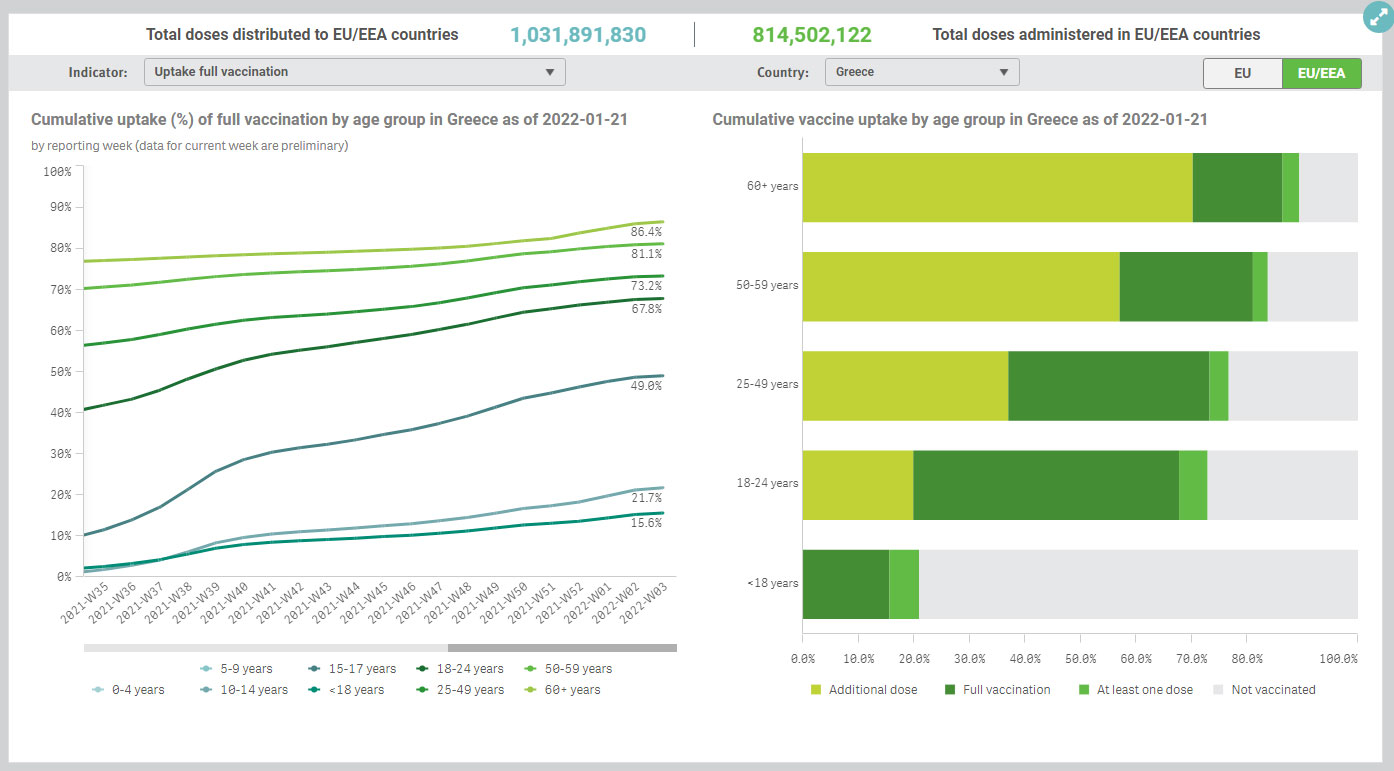Screen dimensions: 1394x771
Task: Switch to the EU toggle option
Action: [1242, 73]
